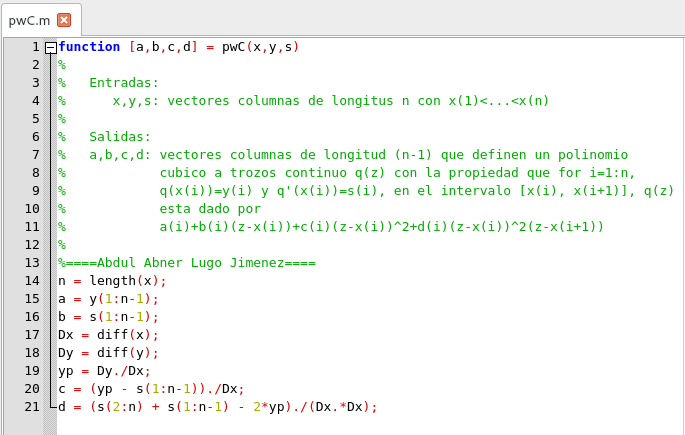The image size is (685, 435).
Task: Click the 'Abdul Abner Lugo Jimenez' comment
Action: click(x=190, y=262)
